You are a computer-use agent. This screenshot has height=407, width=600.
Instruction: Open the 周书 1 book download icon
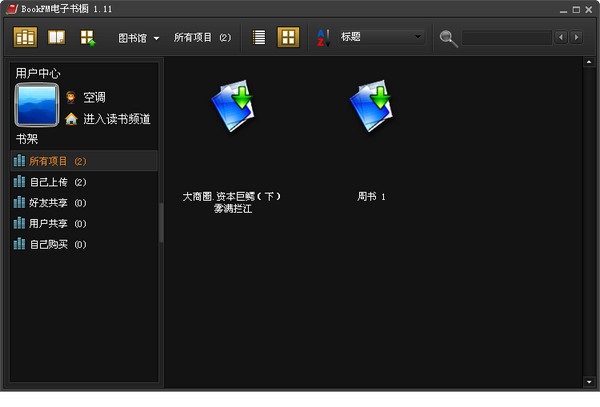click(x=371, y=106)
